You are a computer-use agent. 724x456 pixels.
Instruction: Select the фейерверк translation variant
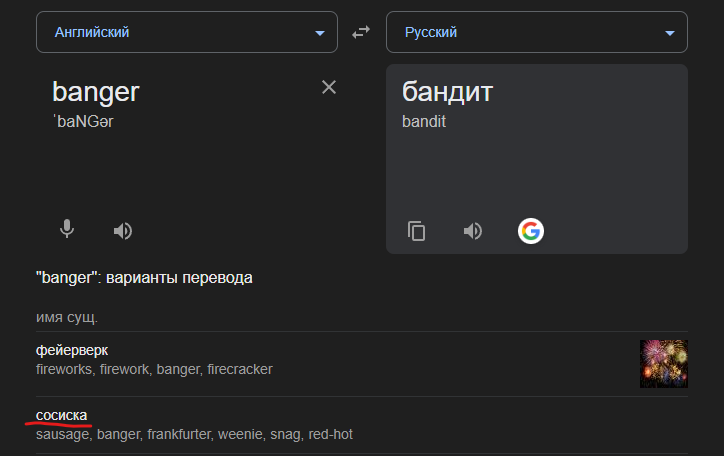coord(72,351)
